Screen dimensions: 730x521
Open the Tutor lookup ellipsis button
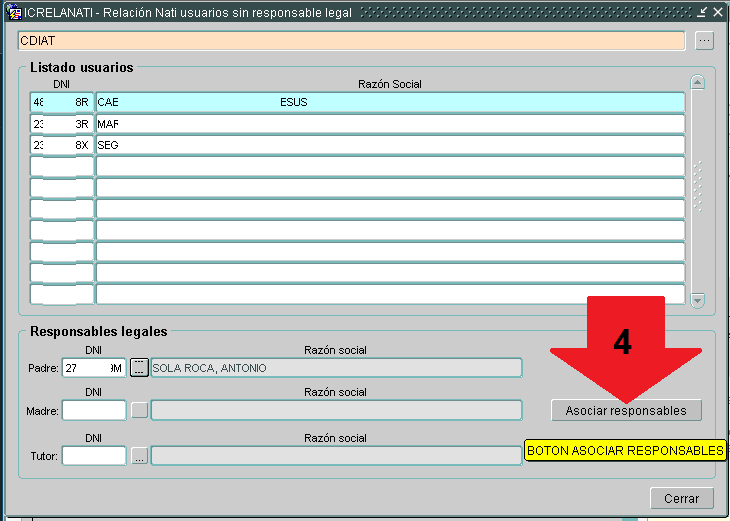[x=139, y=456]
